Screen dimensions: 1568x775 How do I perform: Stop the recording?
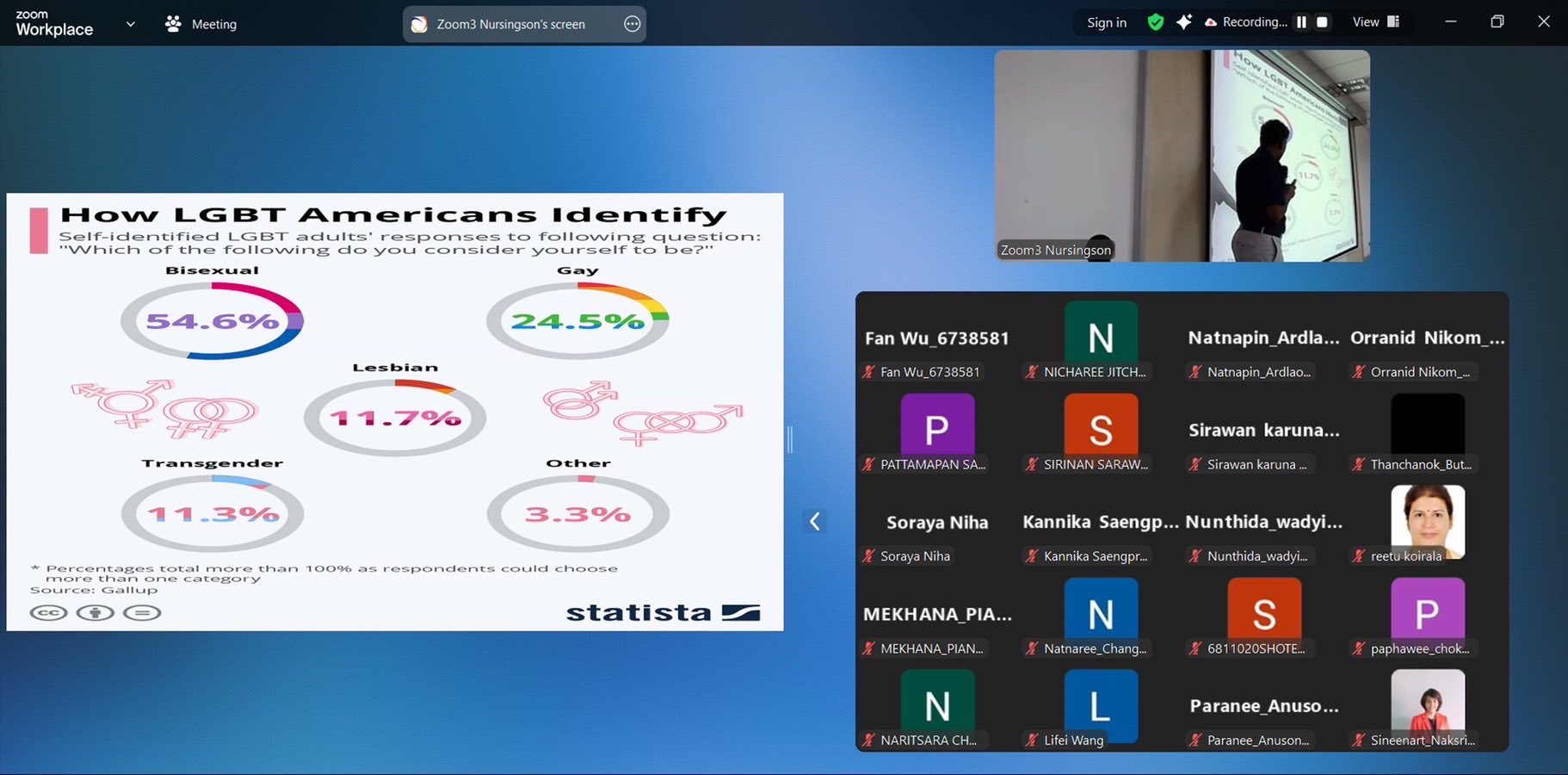[1323, 22]
